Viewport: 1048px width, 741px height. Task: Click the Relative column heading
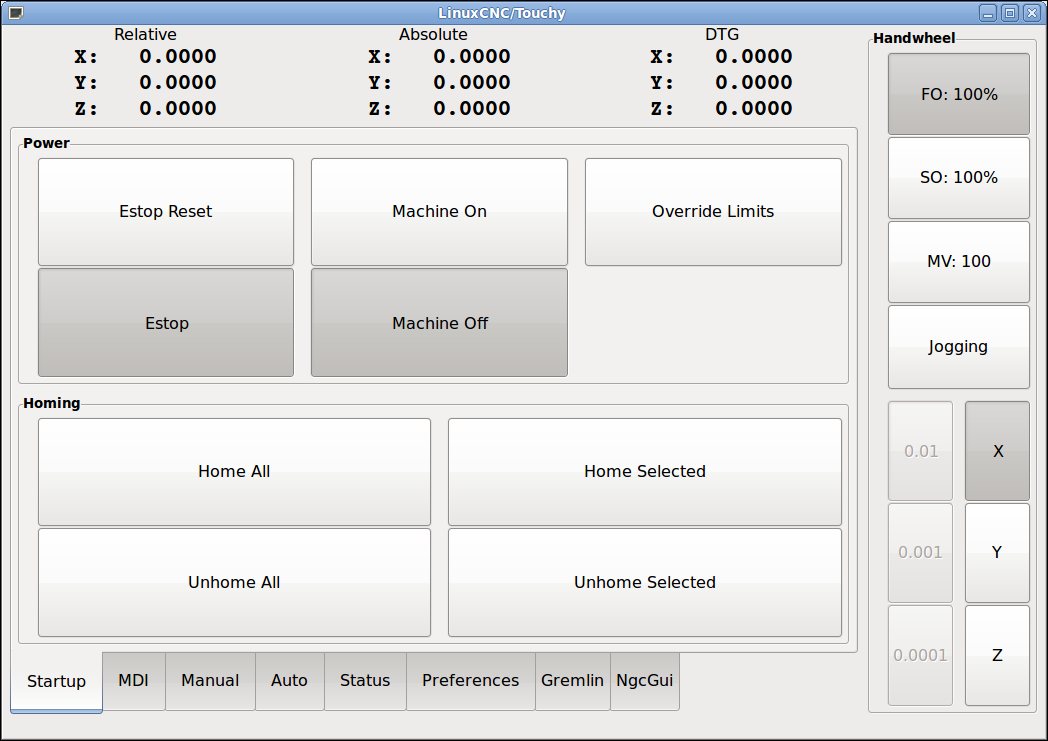point(145,35)
